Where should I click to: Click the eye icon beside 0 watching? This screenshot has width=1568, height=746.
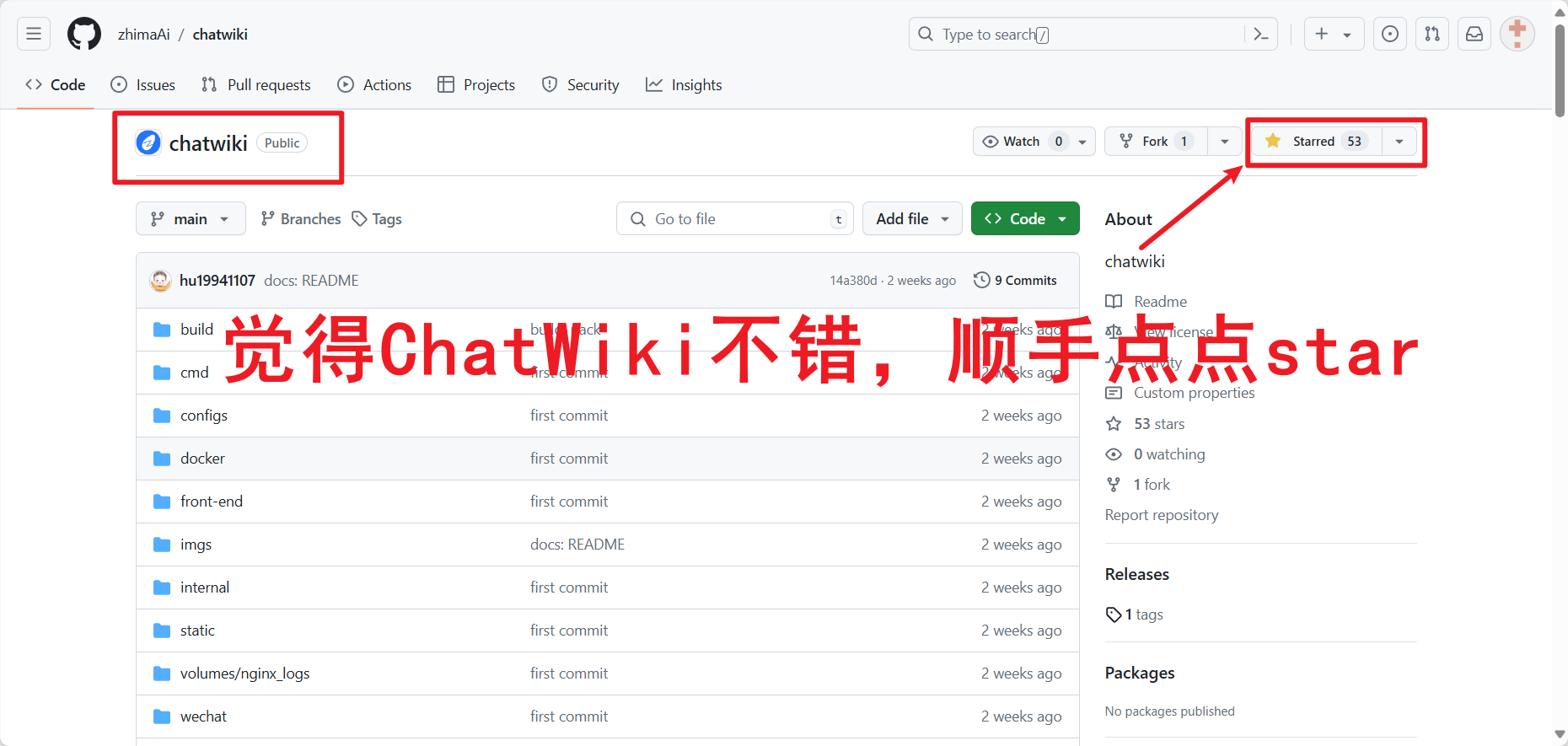click(1114, 454)
